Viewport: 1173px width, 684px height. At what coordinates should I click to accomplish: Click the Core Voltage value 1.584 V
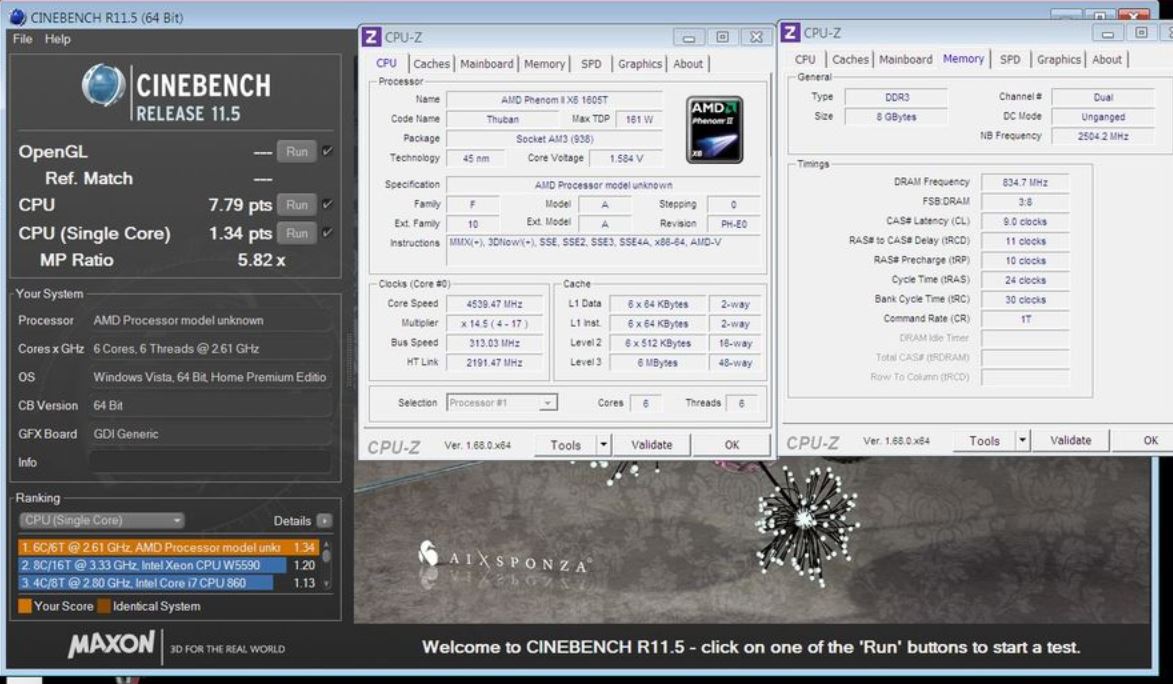tap(626, 158)
